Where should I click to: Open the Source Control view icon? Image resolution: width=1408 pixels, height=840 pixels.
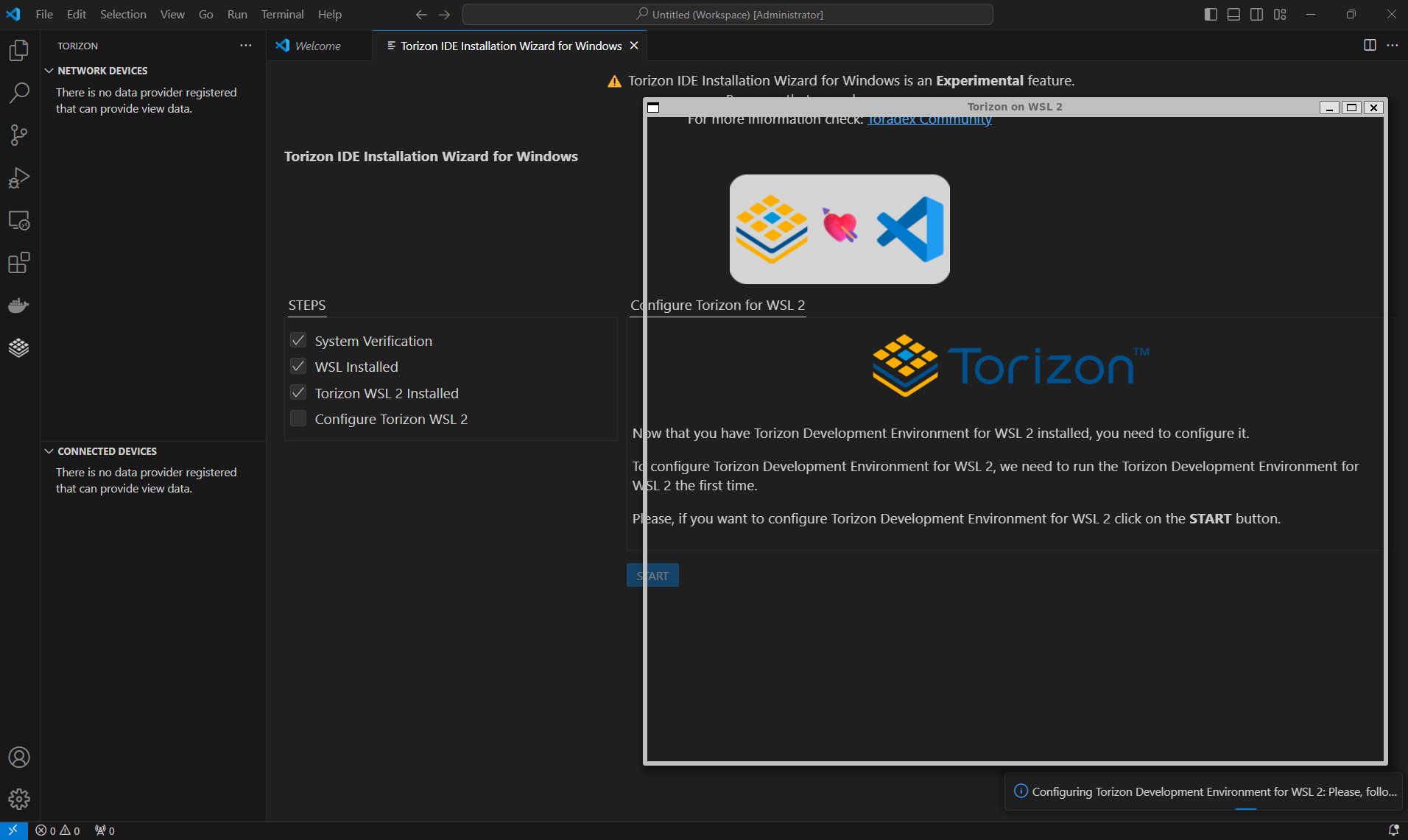point(19,135)
